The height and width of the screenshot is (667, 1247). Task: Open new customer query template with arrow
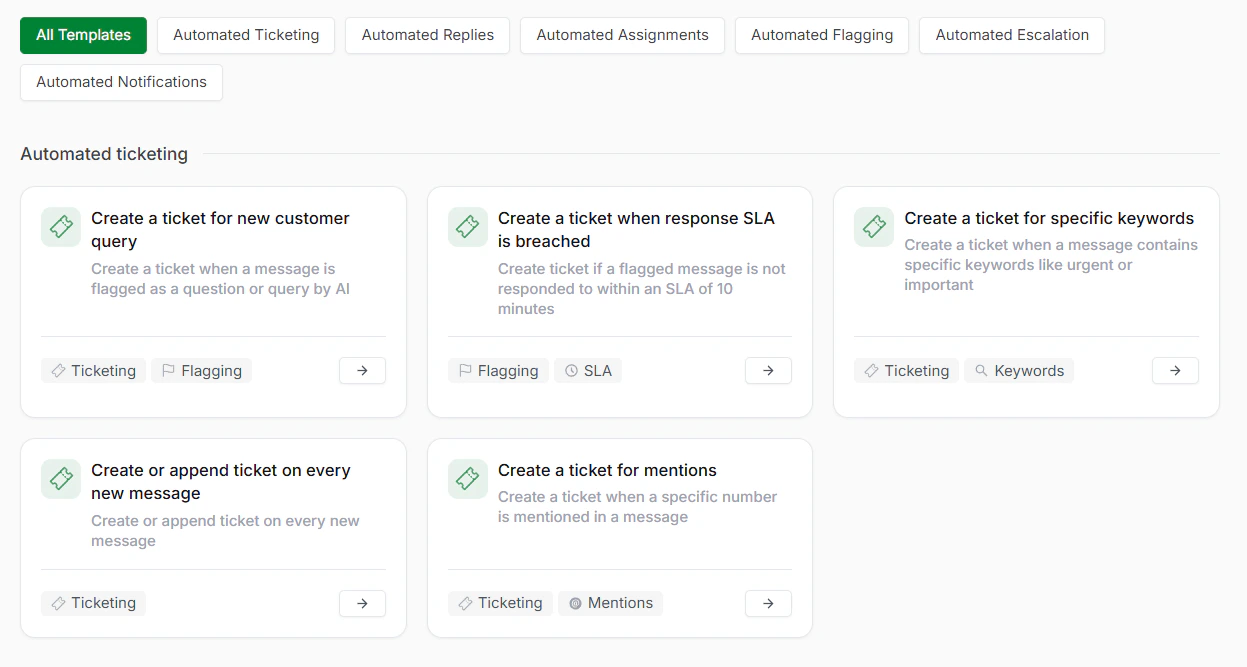(362, 371)
